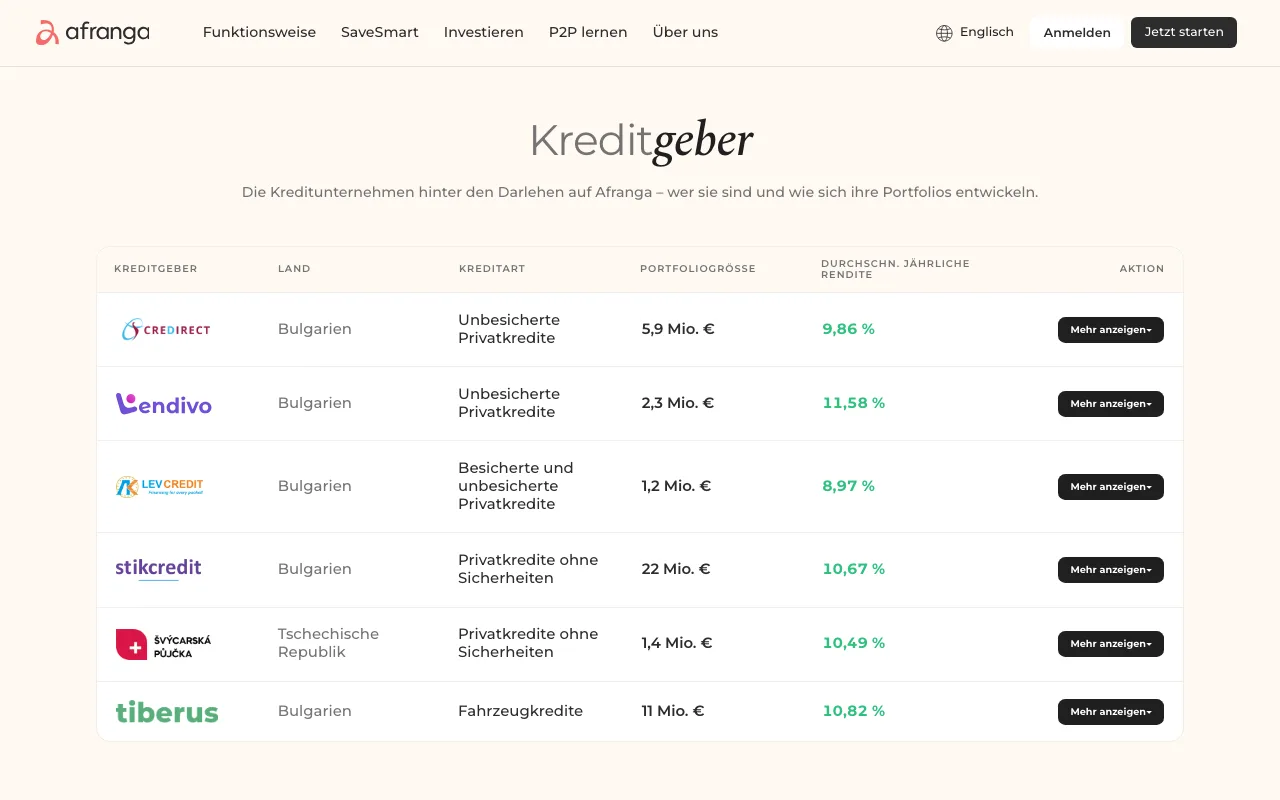
Task: Open the Stikcredit lender logo
Action: tap(158, 569)
